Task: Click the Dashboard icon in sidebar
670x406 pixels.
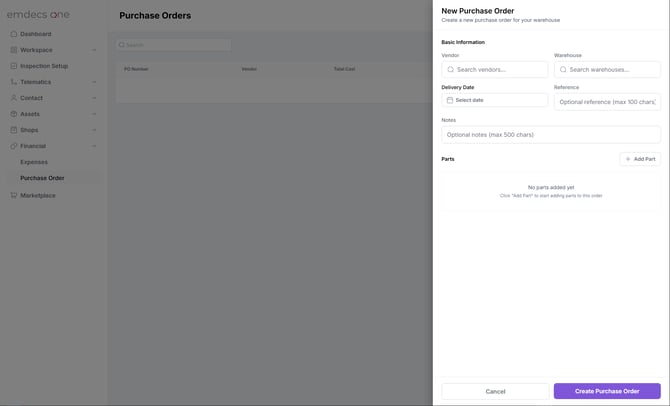Action: (x=14, y=34)
